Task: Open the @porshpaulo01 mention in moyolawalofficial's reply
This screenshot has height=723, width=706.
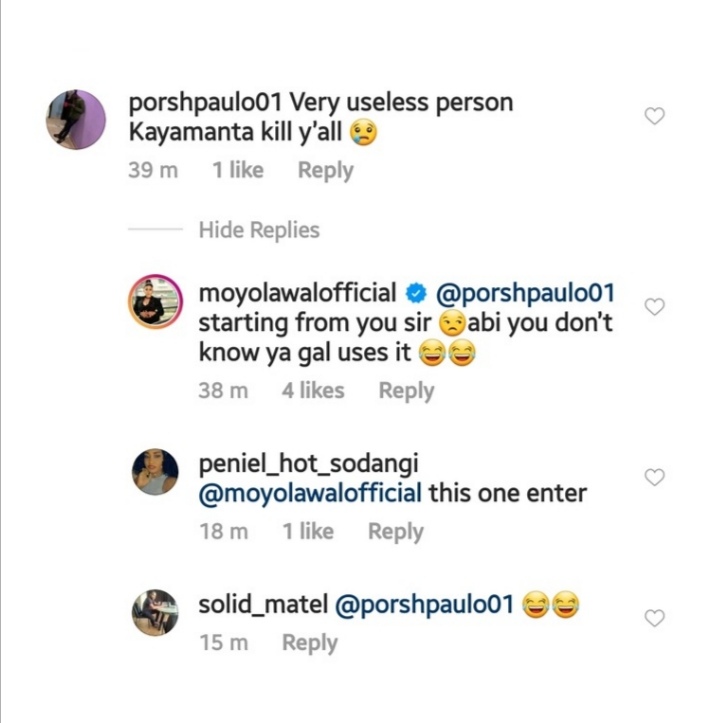Action: (526, 295)
